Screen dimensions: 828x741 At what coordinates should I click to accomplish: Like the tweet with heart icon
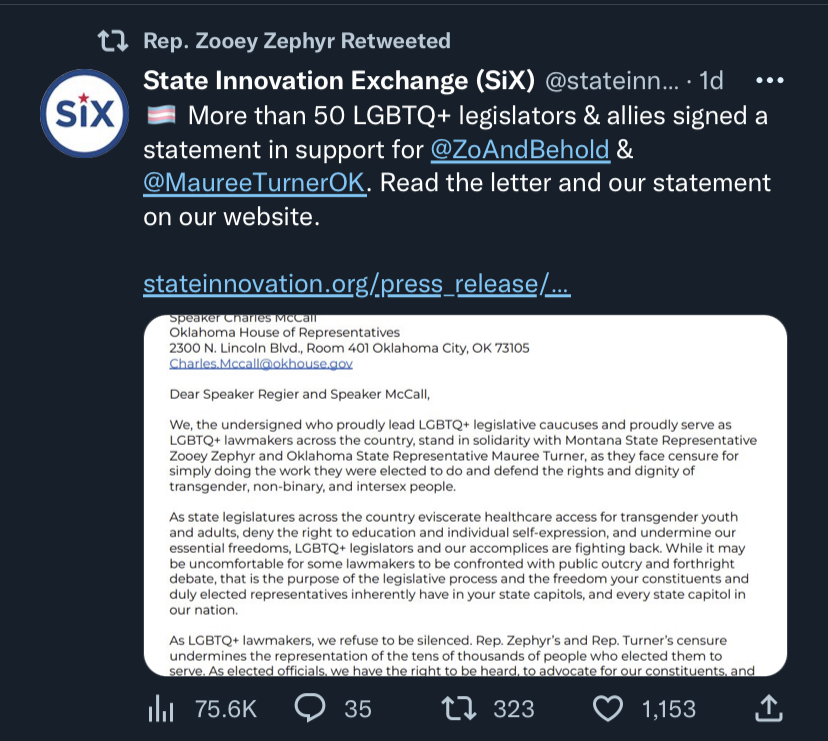pyautogui.click(x=608, y=709)
